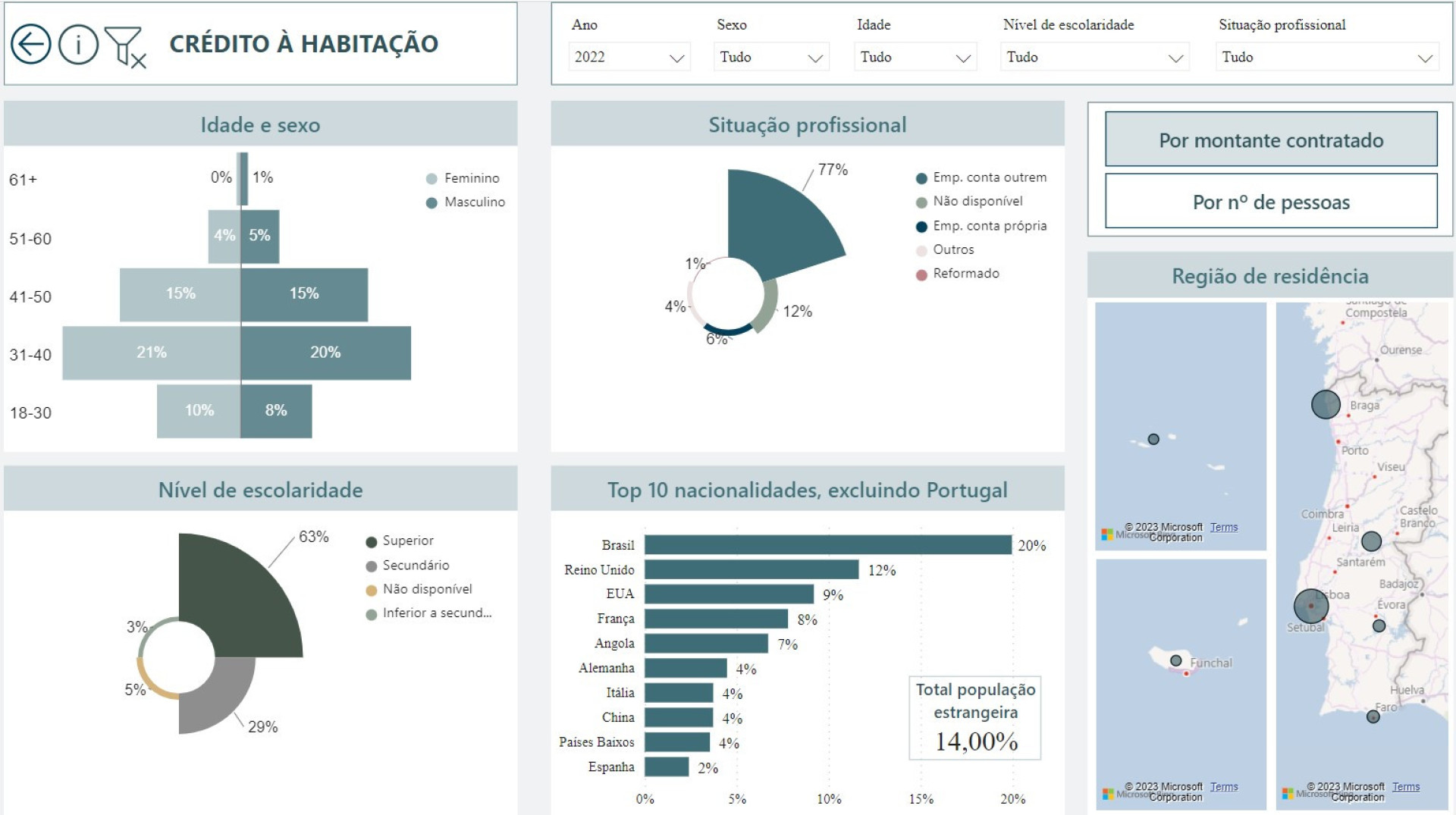Image resolution: width=1456 pixels, height=815 pixels.
Task: Click the Faro bubble on map
Action: [1373, 716]
